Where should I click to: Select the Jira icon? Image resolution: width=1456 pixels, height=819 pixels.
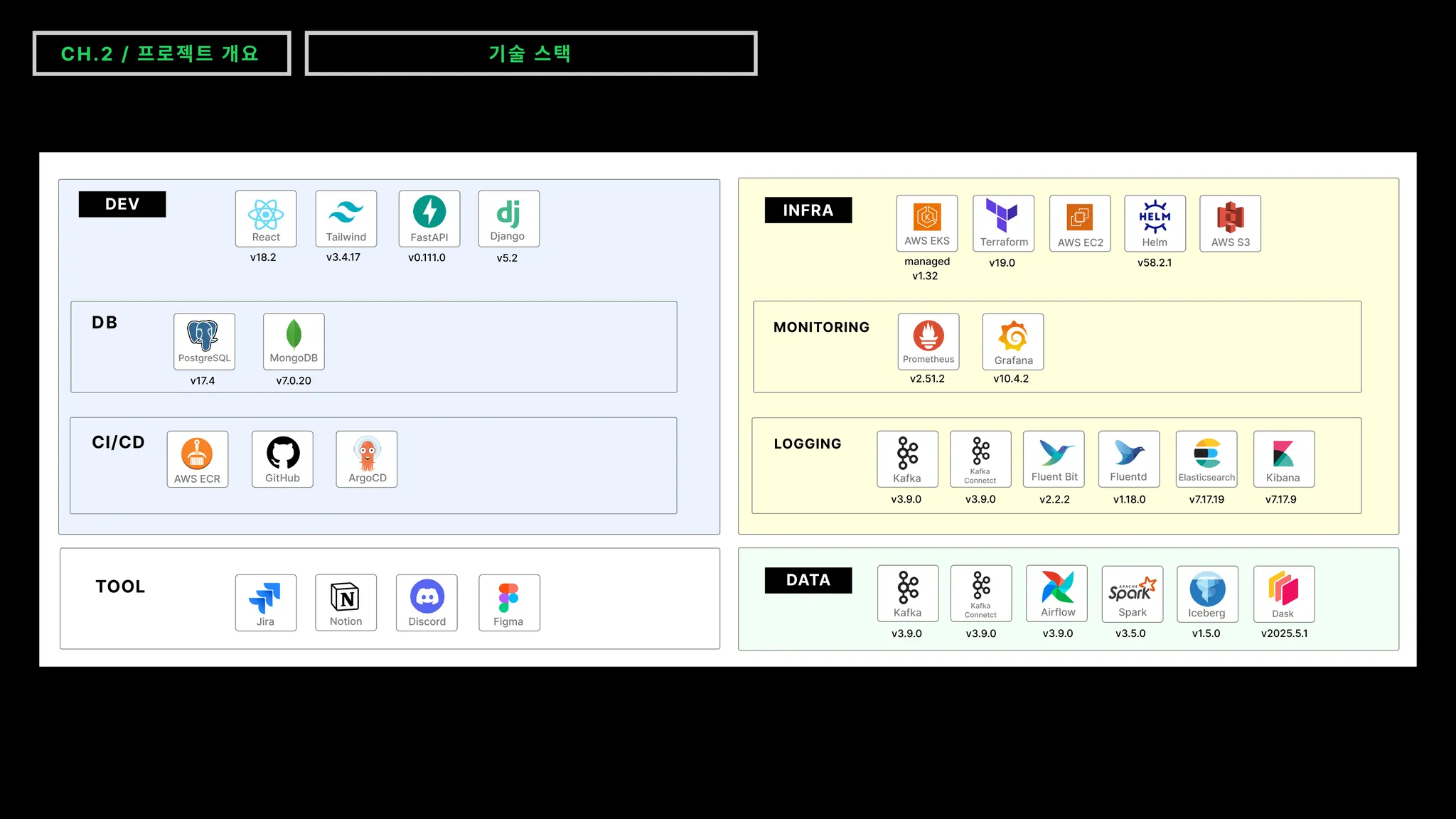coord(266,603)
